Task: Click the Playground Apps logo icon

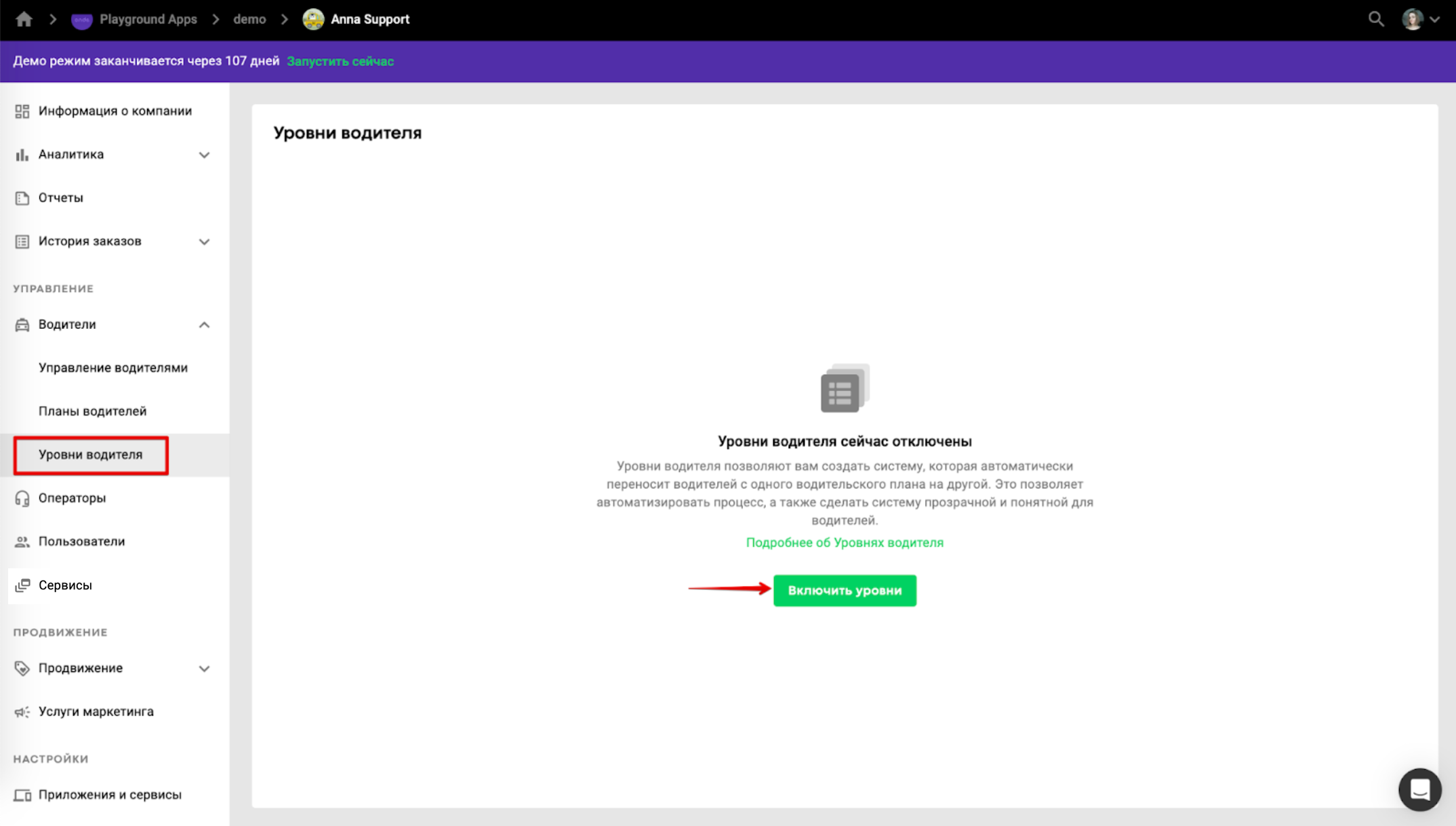Action: tap(81, 20)
